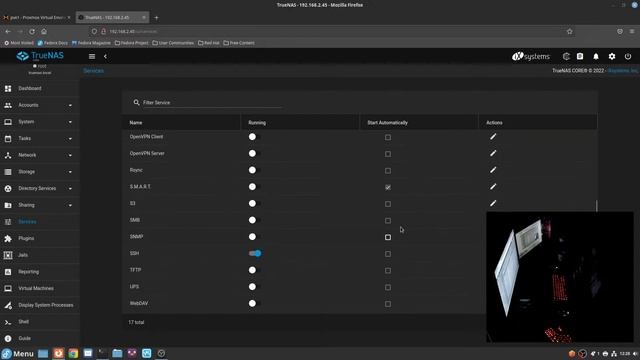
Task: Open Plugins in the sidebar
Action: click(39, 238)
